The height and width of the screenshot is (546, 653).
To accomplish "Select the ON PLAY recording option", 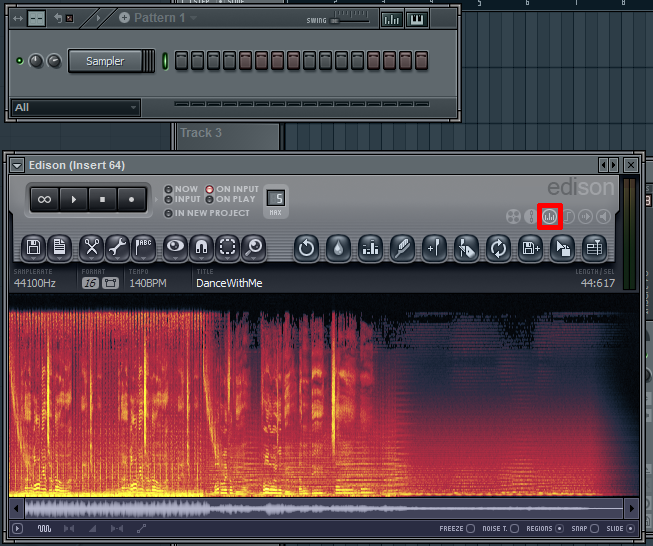I will click(x=230, y=199).
